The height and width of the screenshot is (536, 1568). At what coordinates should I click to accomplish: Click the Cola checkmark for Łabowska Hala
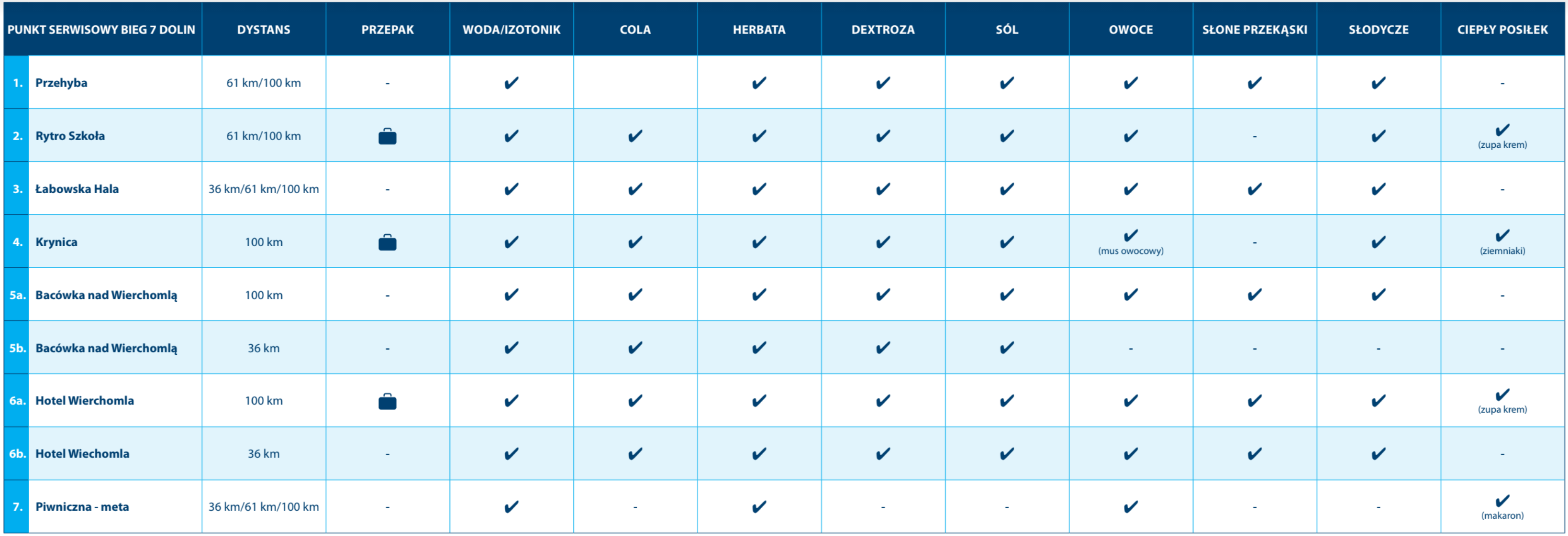point(635,189)
